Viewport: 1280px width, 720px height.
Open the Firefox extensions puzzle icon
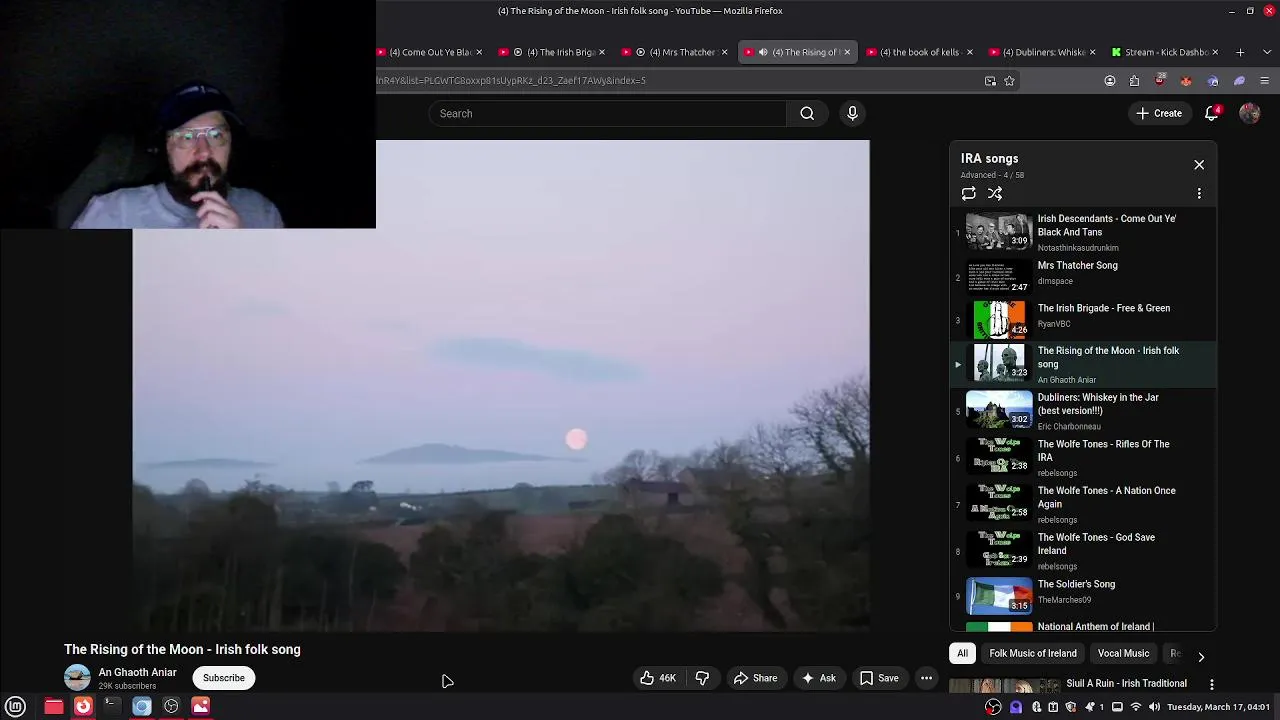tap(1134, 81)
